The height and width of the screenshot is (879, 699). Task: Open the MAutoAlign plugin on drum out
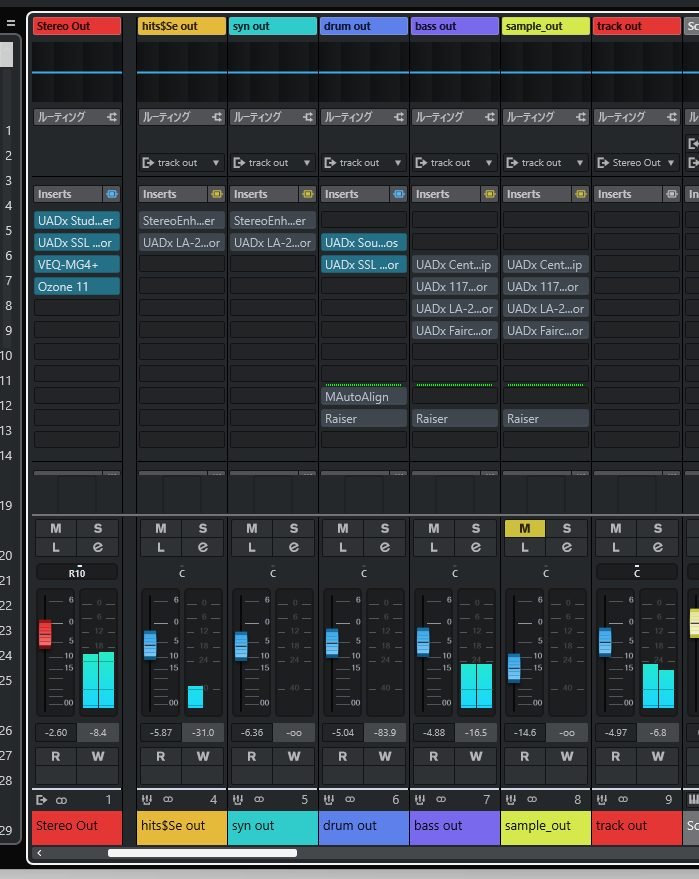(x=364, y=397)
